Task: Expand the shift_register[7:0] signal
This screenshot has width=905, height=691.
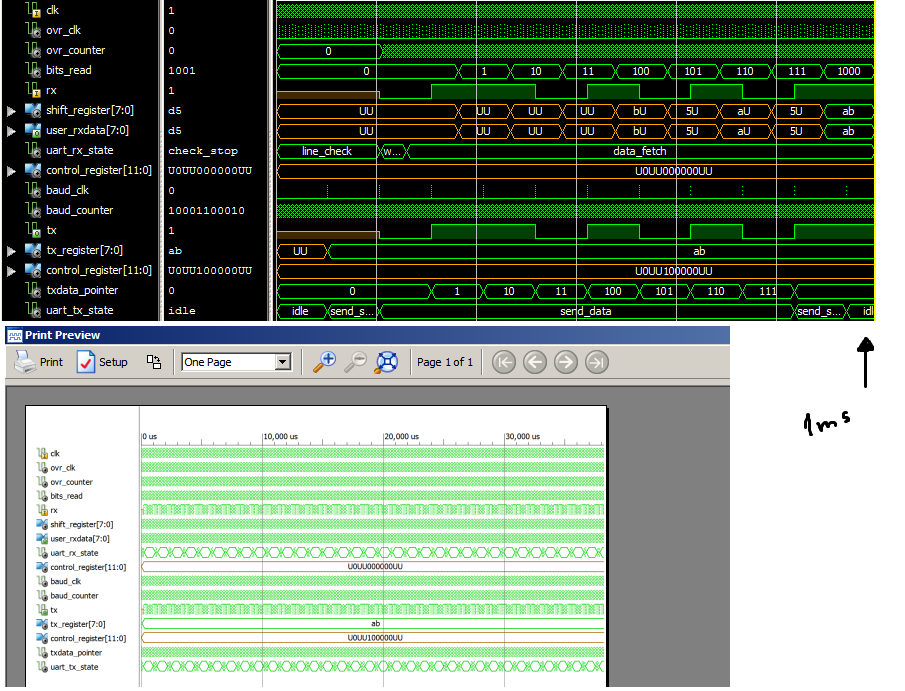Action: tap(11, 111)
